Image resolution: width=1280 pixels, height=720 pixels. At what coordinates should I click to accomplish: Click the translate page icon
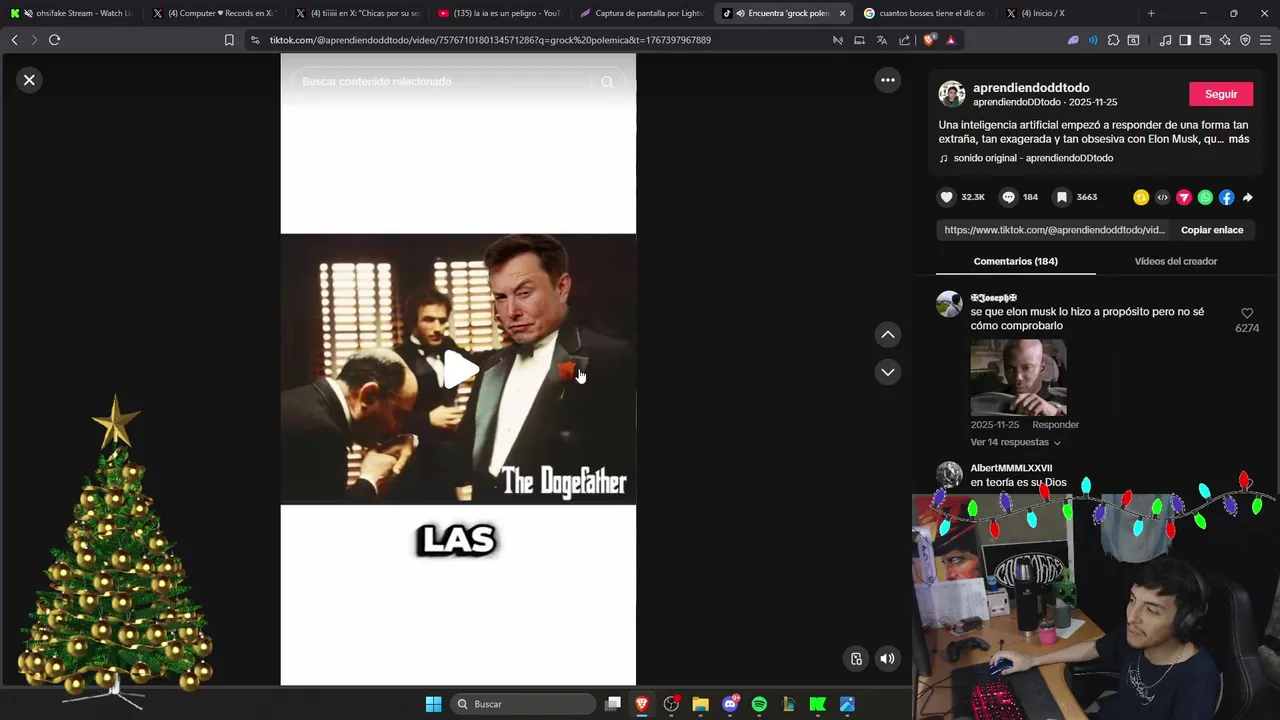(x=881, y=40)
